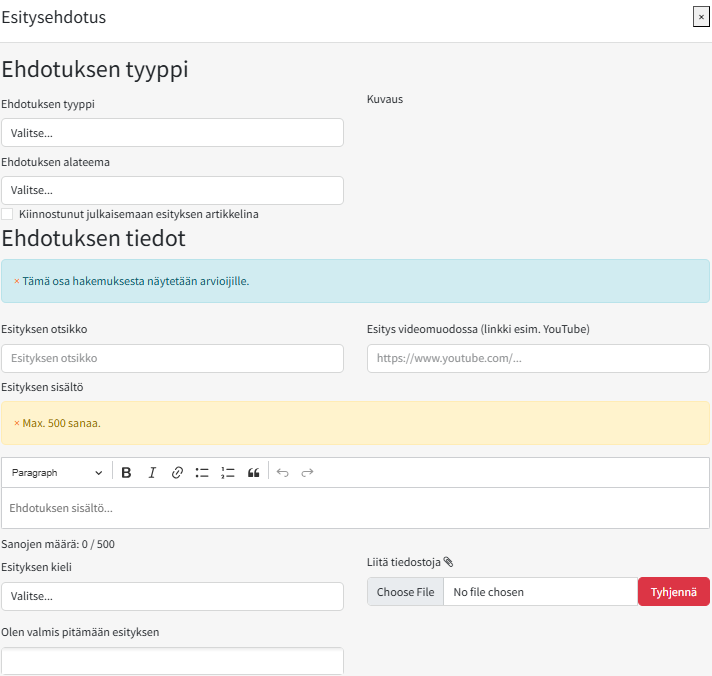Click the YouTube video link input field

pyautogui.click(x=538, y=358)
